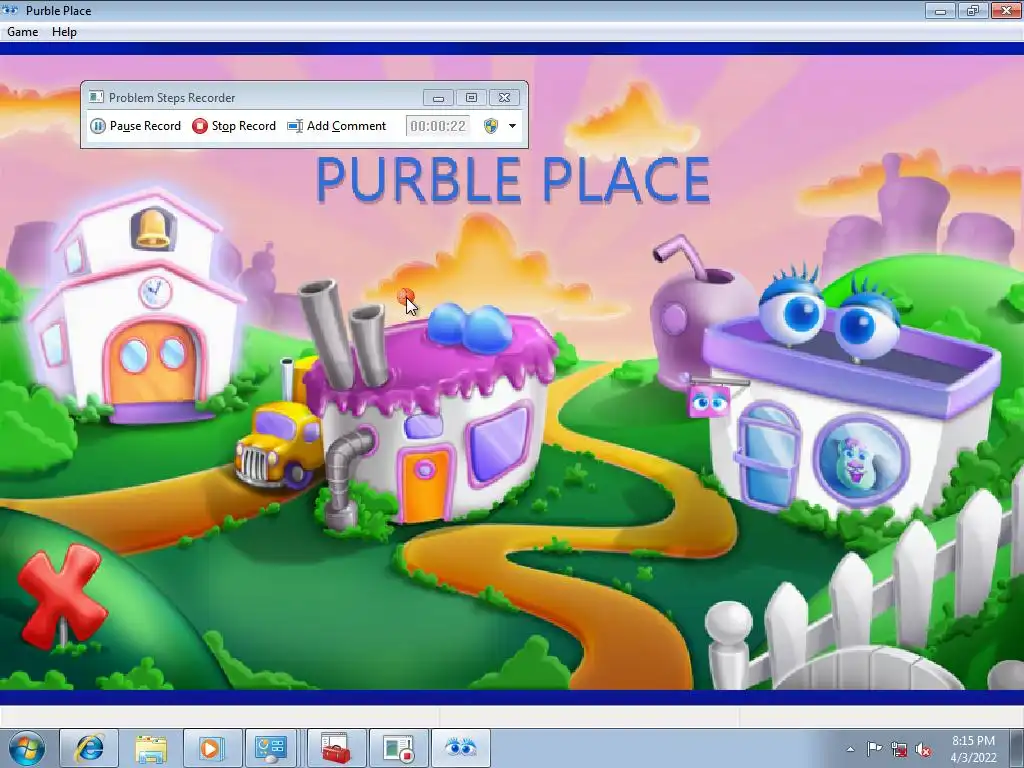Viewport: 1024px width, 768px height.
Task: Minimize the Purble Place window
Action: (x=941, y=10)
